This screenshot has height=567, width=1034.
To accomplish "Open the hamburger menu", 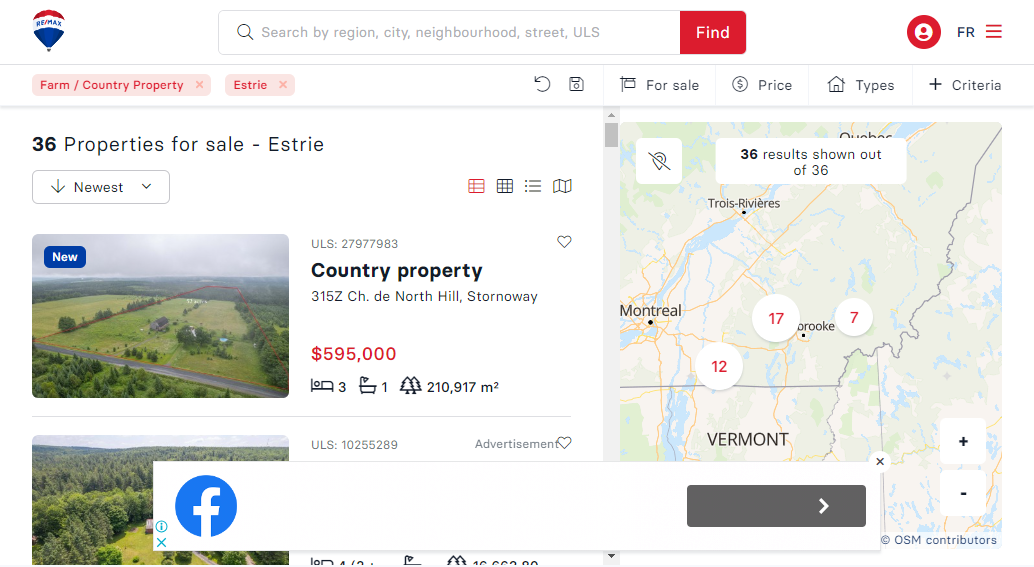I will tap(993, 32).
